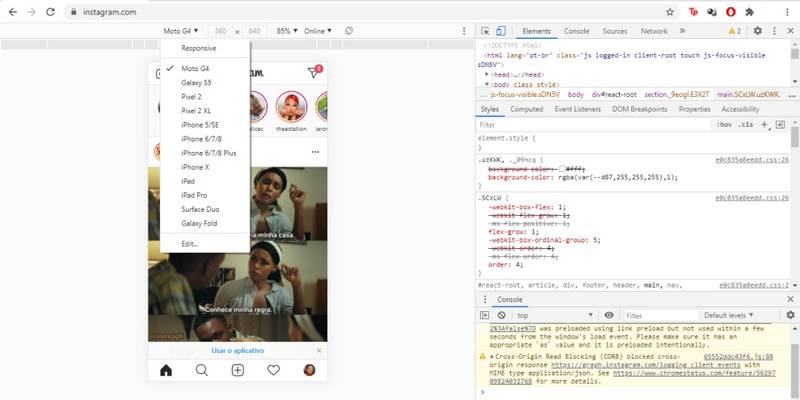This screenshot has height=400, width=800.
Task: Expand the head element node
Action: [x=487, y=74]
